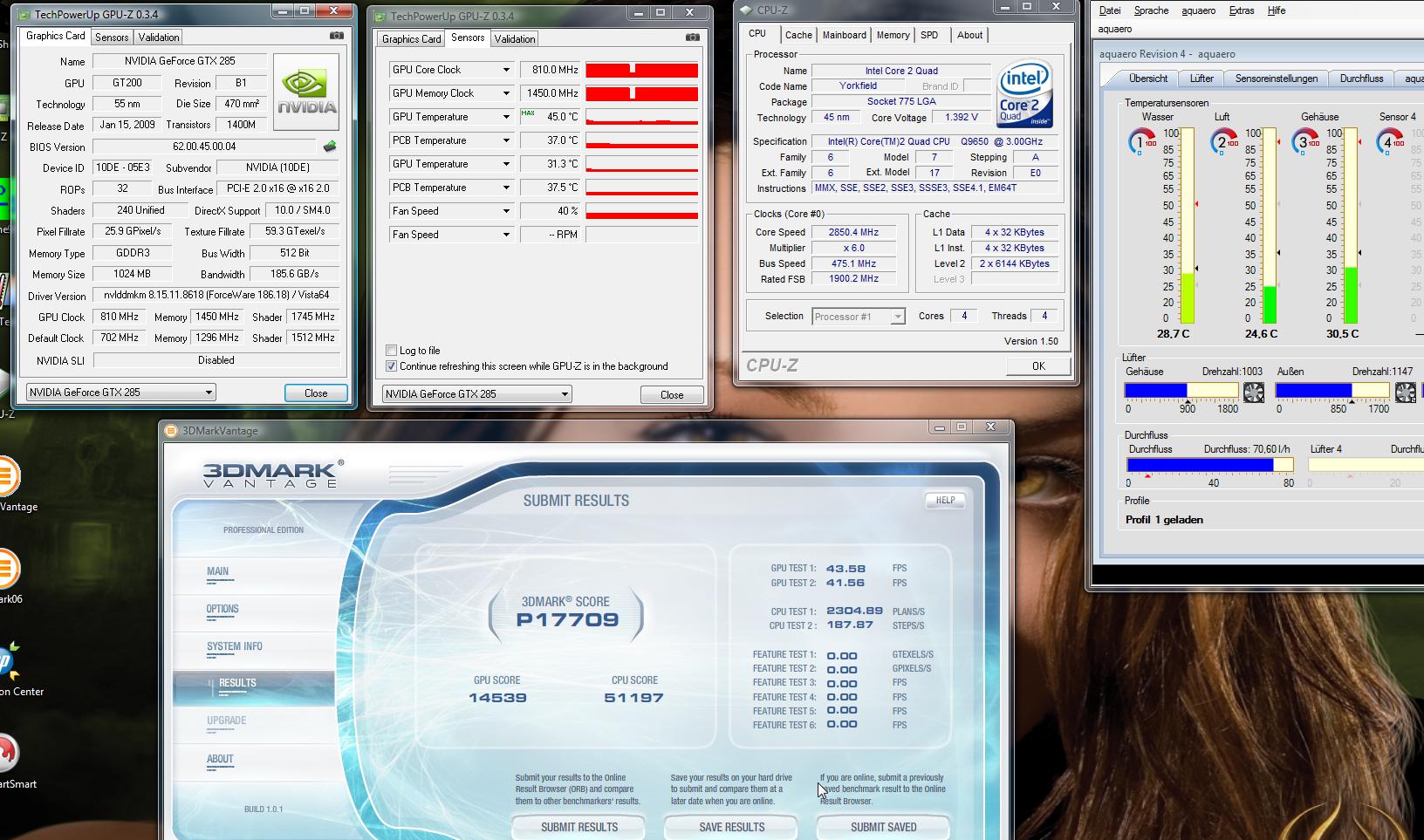Screen dimensions: 1424x840
Task: Open GPU Memory Clock sensor dropdown
Action: pyautogui.click(x=506, y=93)
